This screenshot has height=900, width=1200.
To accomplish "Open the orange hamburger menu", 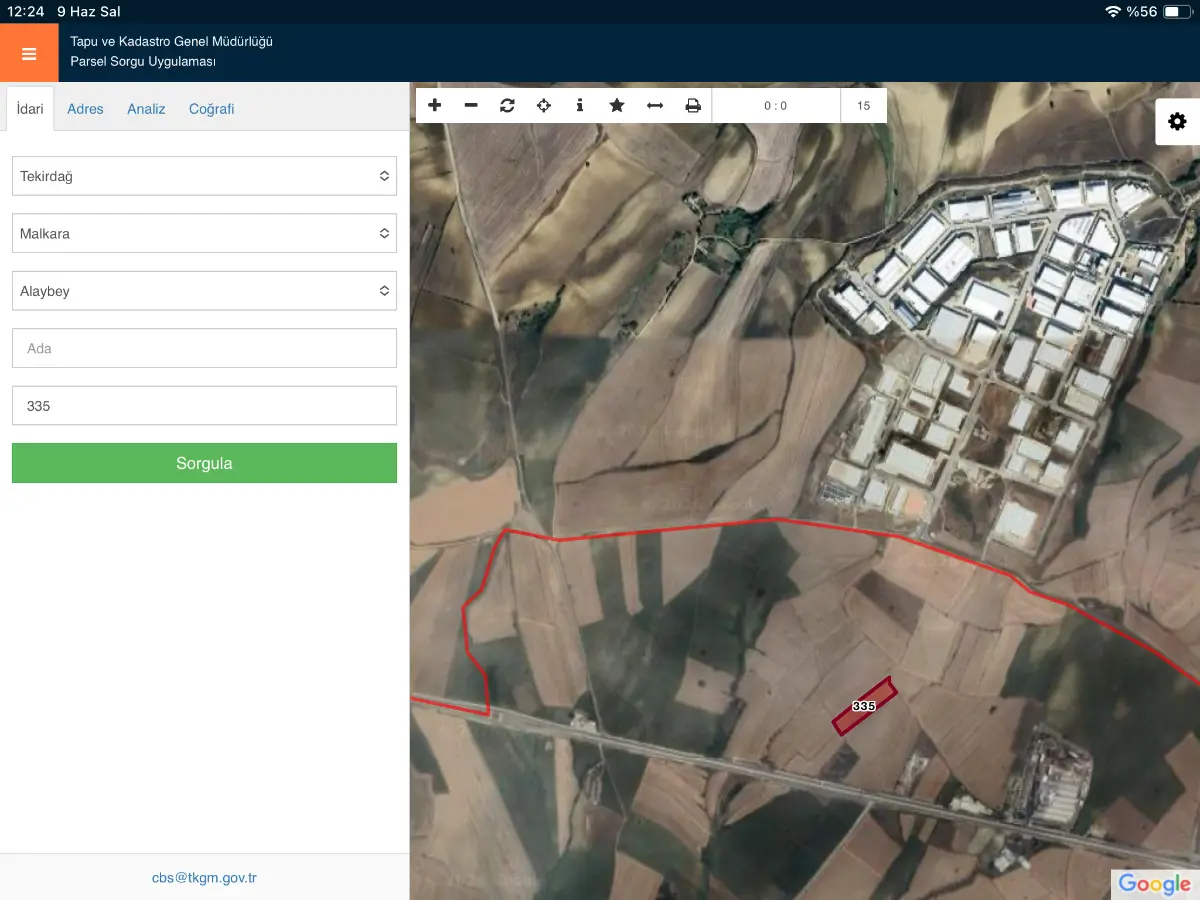I will coord(29,53).
